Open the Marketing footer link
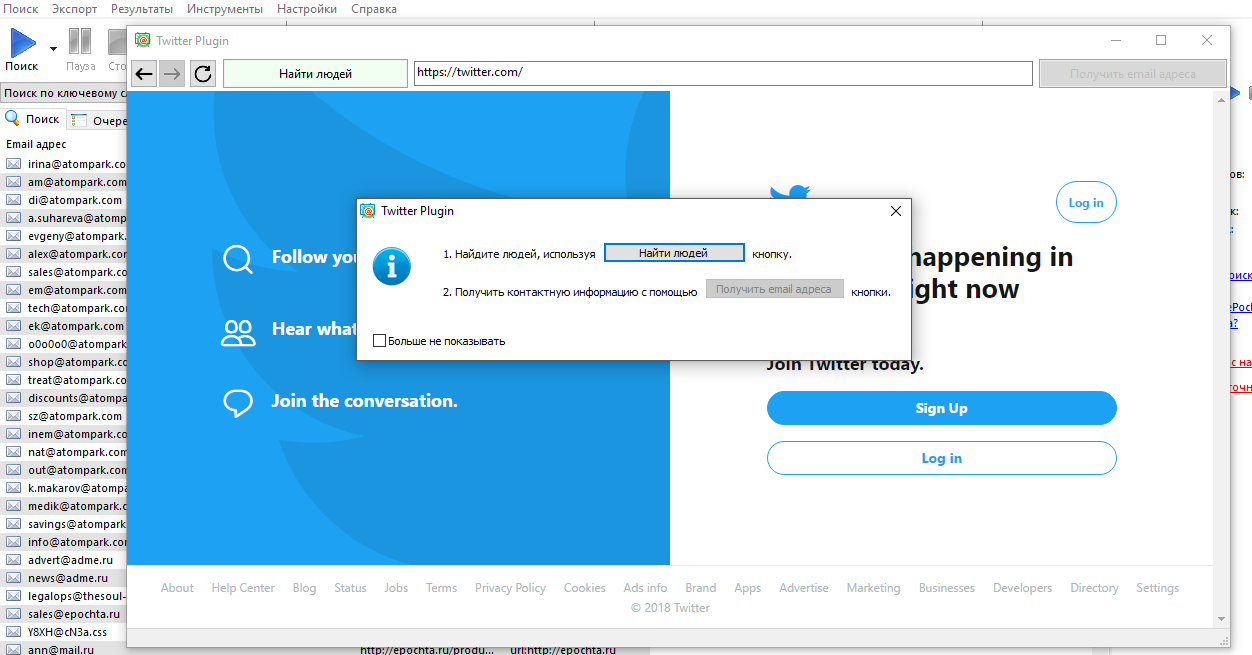The image size is (1252, 655). (x=873, y=588)
